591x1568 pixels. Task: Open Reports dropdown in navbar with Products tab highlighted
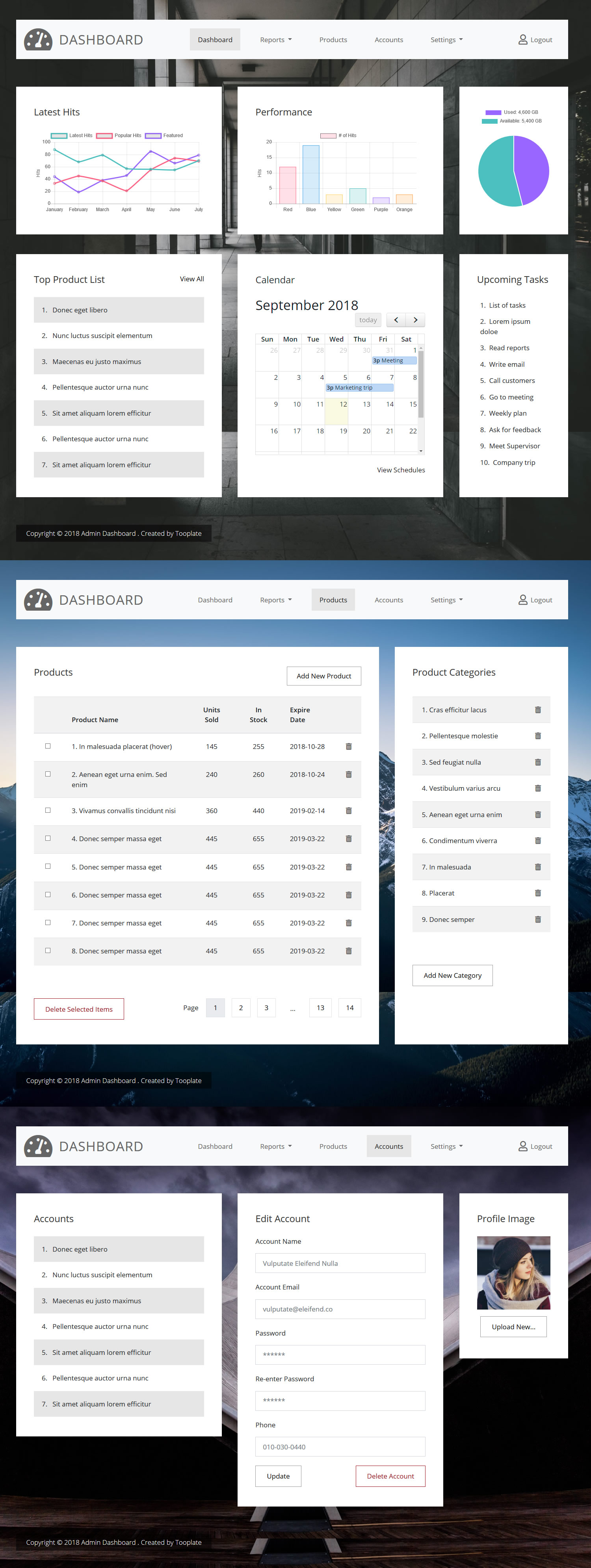pyautogui.click(x=276, y=600)
